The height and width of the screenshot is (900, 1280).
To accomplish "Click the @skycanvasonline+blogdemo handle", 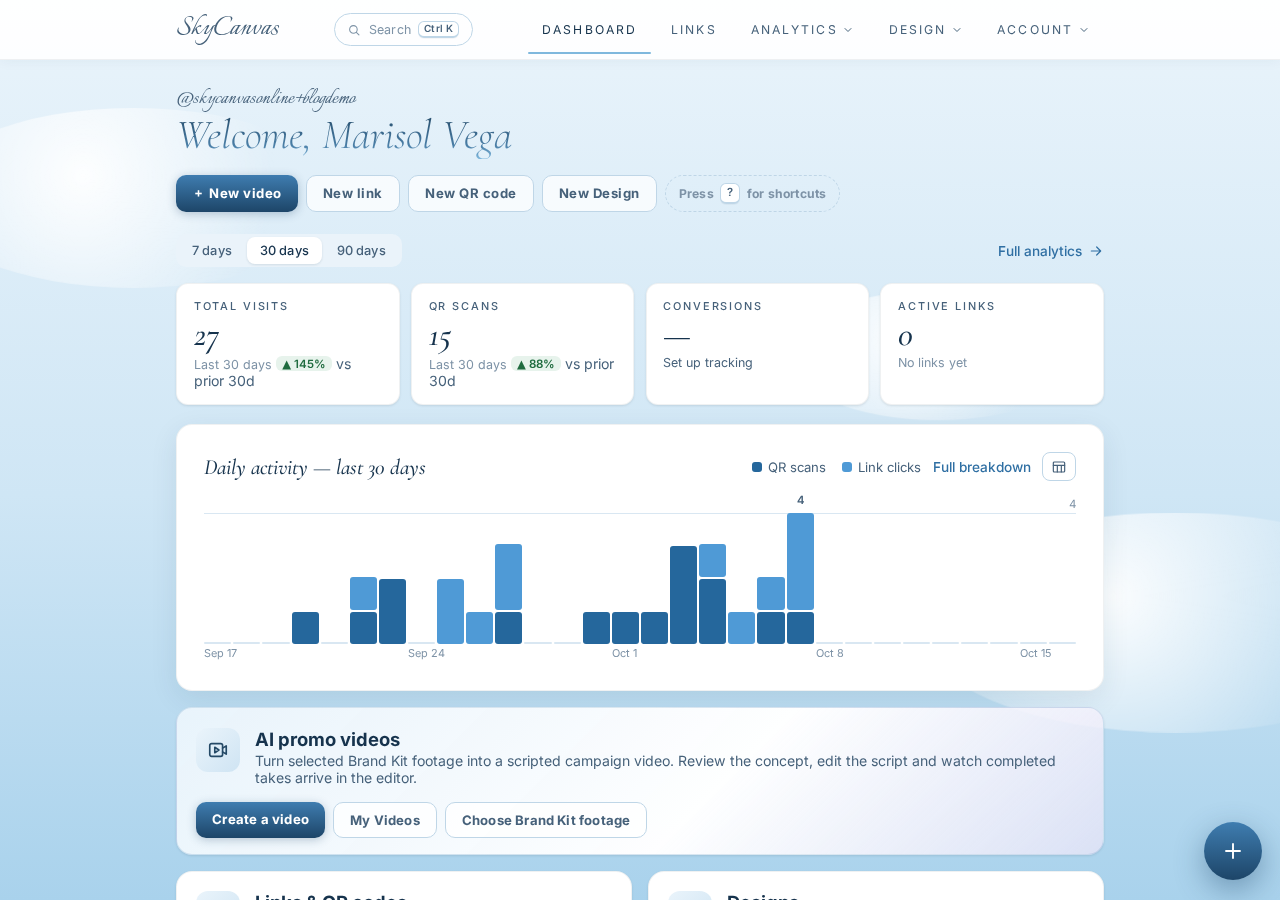I will [x=266, y=98].
